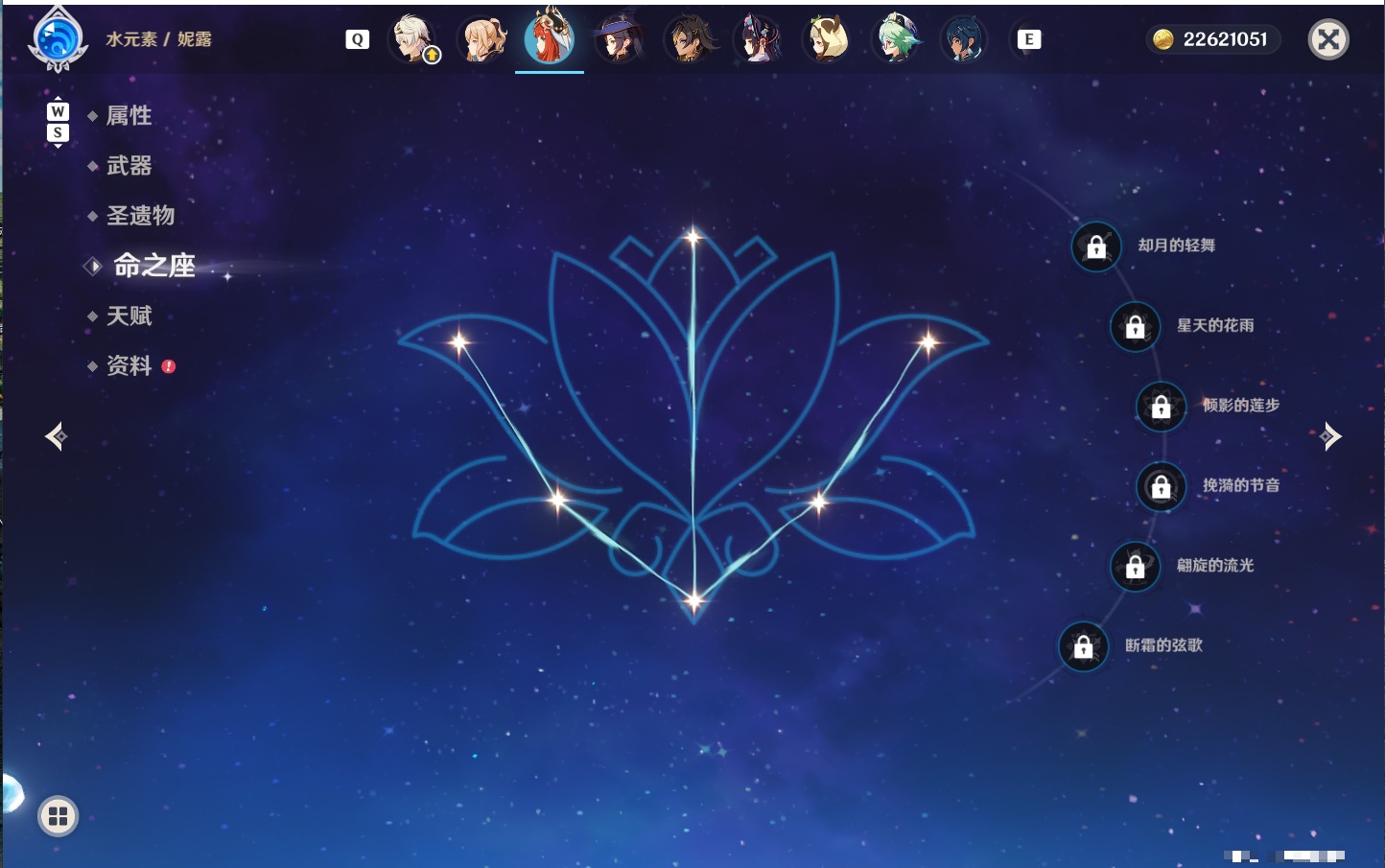Select the blonde ponytail character portrait
The image size is (1385, 868).
click(x=482, y=39)
